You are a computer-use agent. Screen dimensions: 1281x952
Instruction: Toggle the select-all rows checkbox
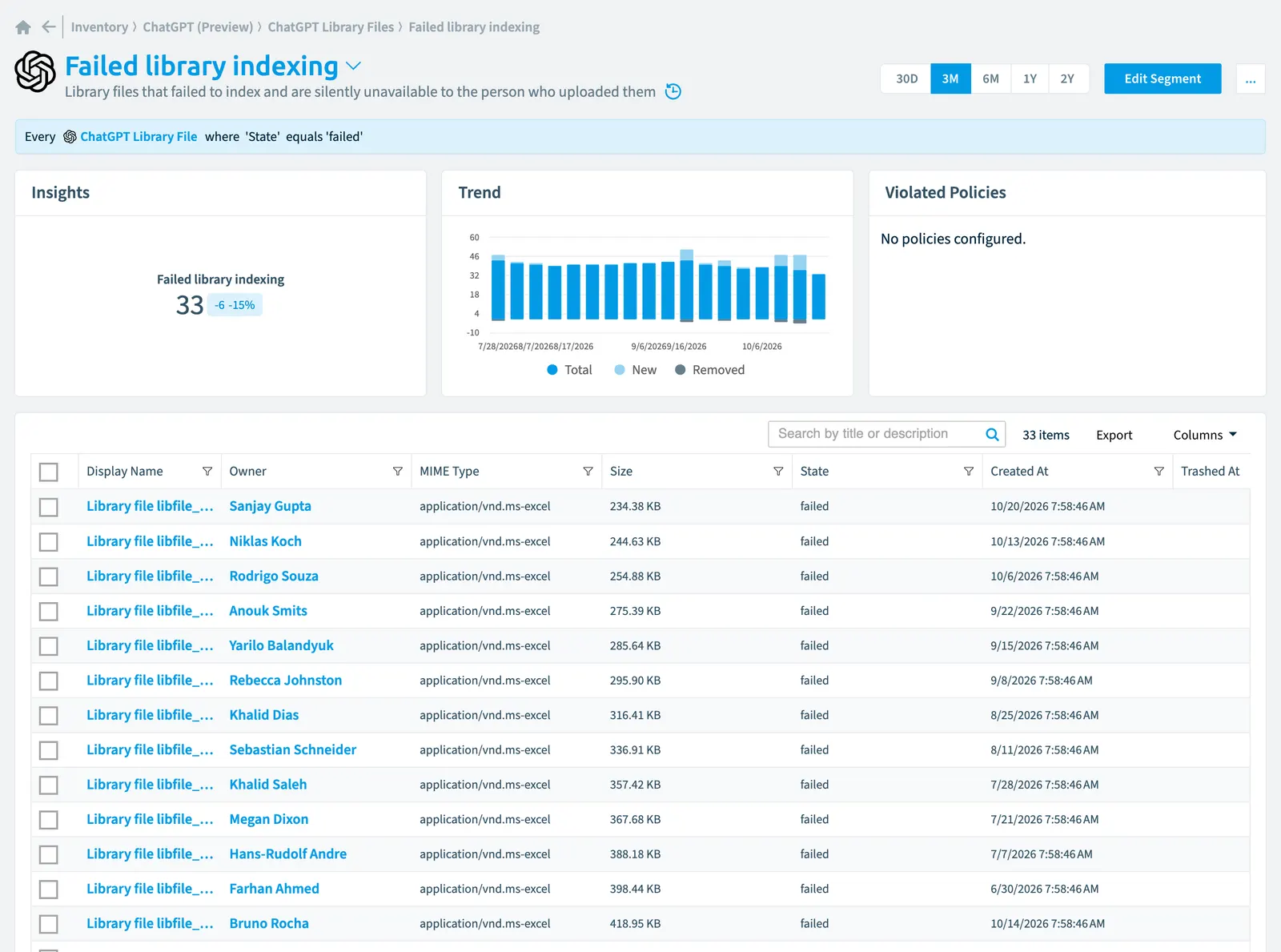pyautogui.click(x=49, y=472)
